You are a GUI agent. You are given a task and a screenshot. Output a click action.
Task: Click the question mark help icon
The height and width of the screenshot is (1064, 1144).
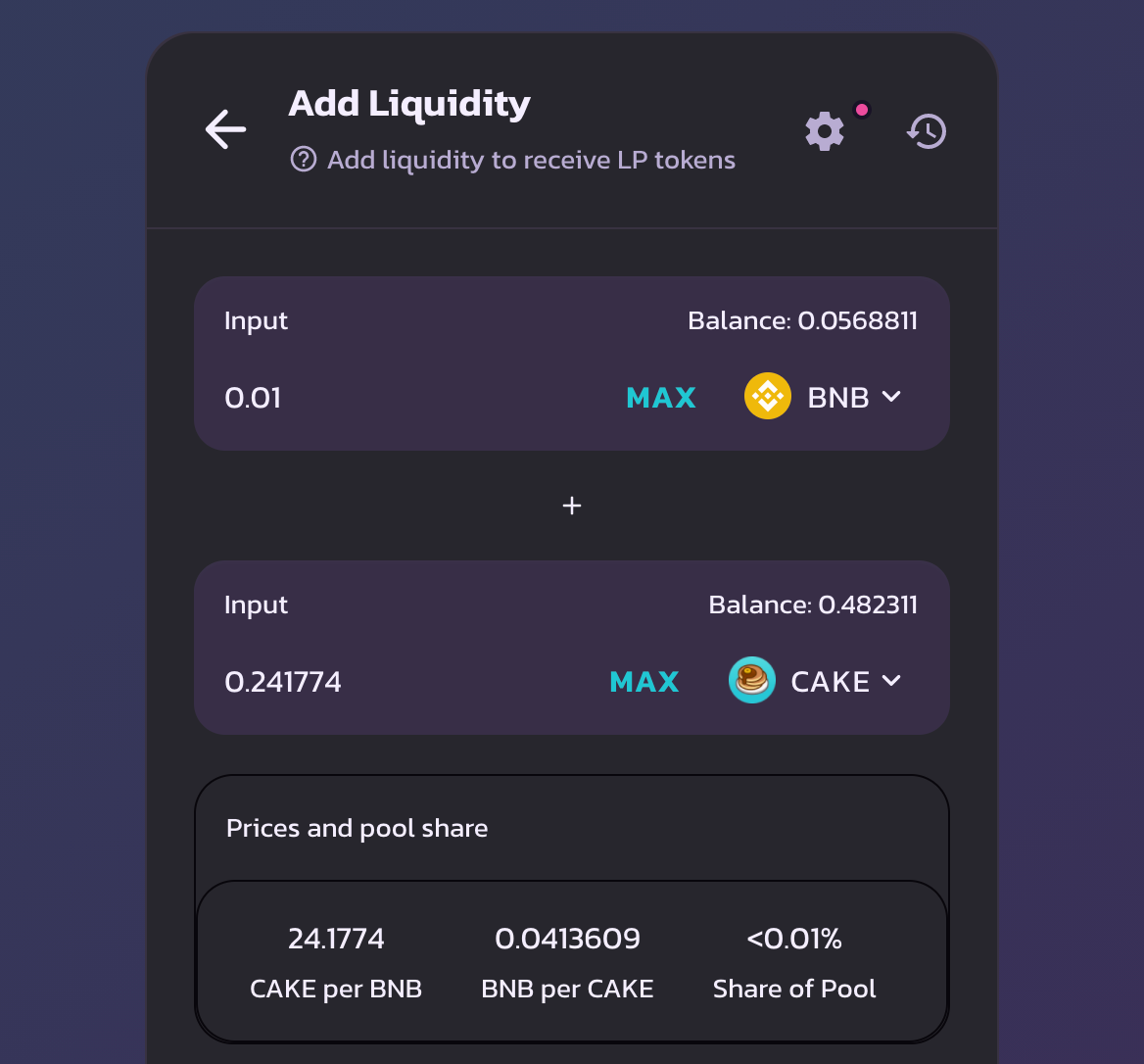coord(304,159)
